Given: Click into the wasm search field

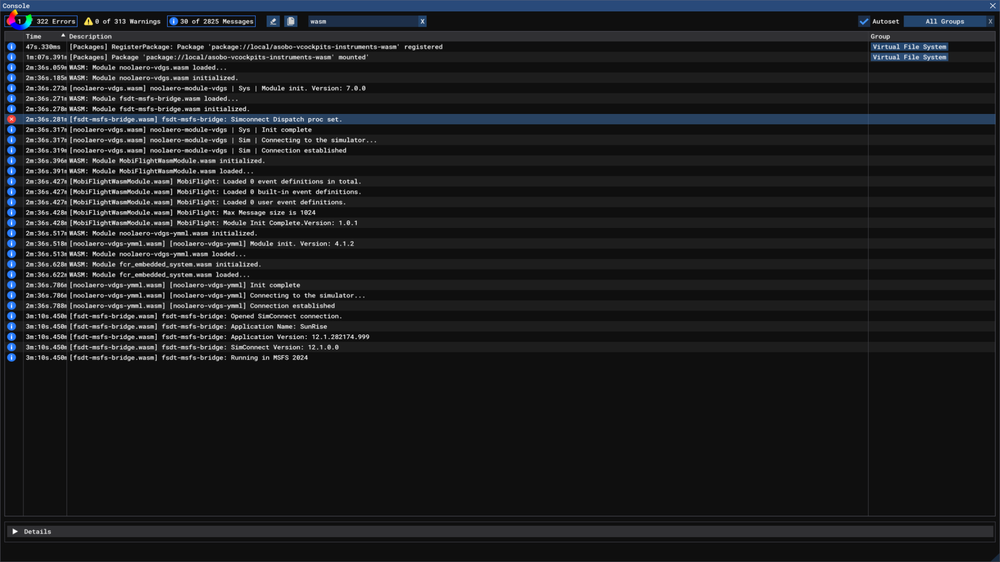Looking at the screenshot, I should [360, 21].
